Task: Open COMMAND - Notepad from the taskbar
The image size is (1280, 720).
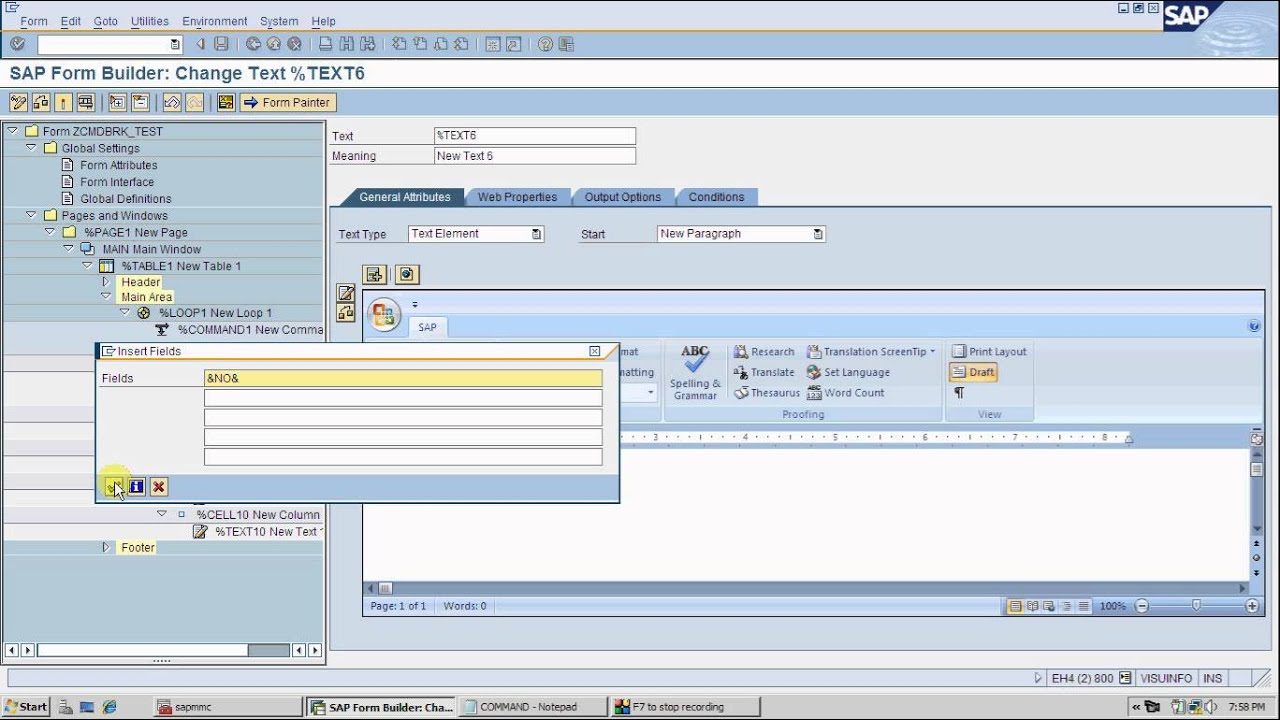Action: pyautogui.click(x=534, y=707)
